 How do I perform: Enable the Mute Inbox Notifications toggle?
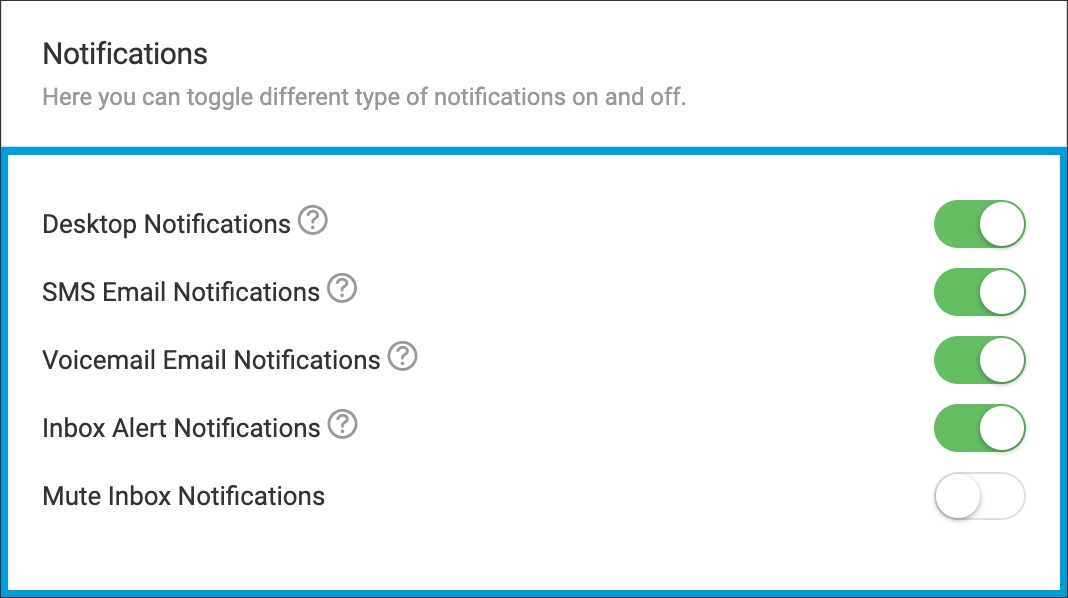979,496
